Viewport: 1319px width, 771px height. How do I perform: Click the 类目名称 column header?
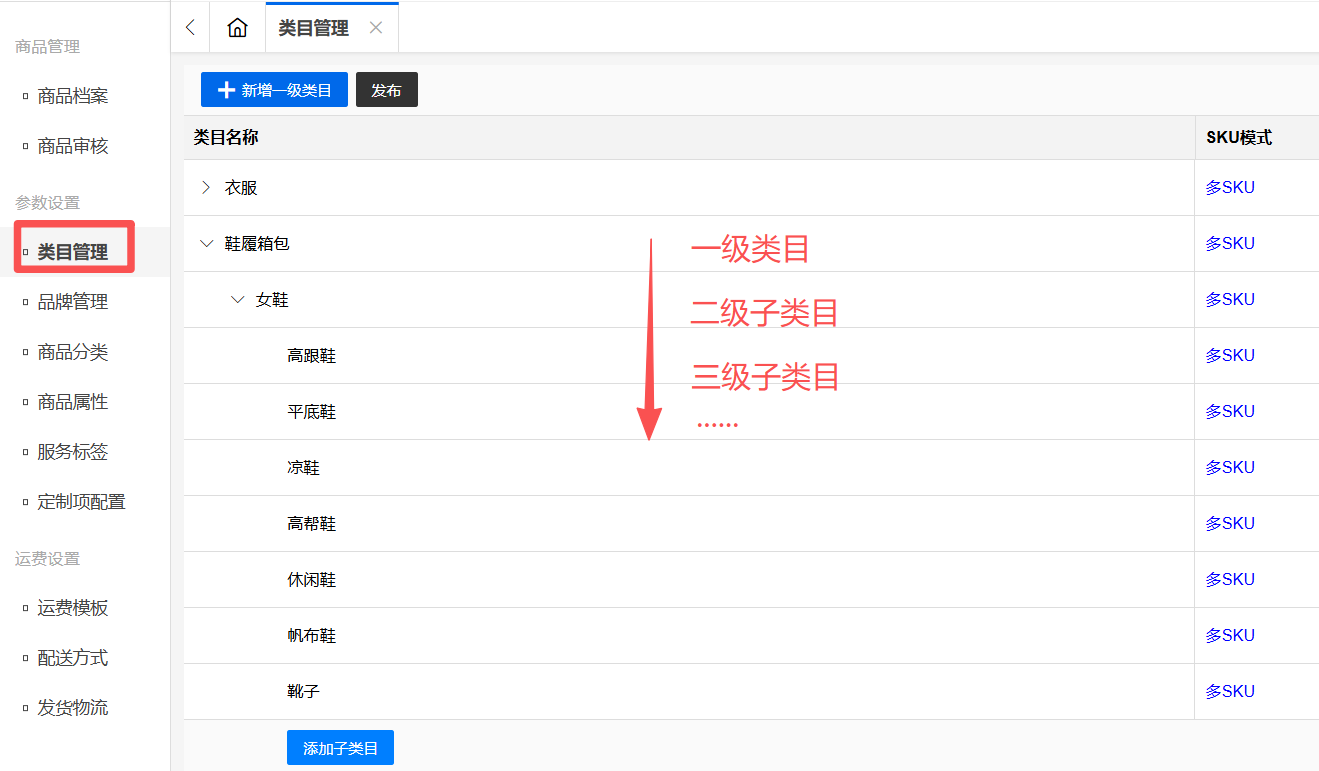pyautogui.click(x=226, y=138)
